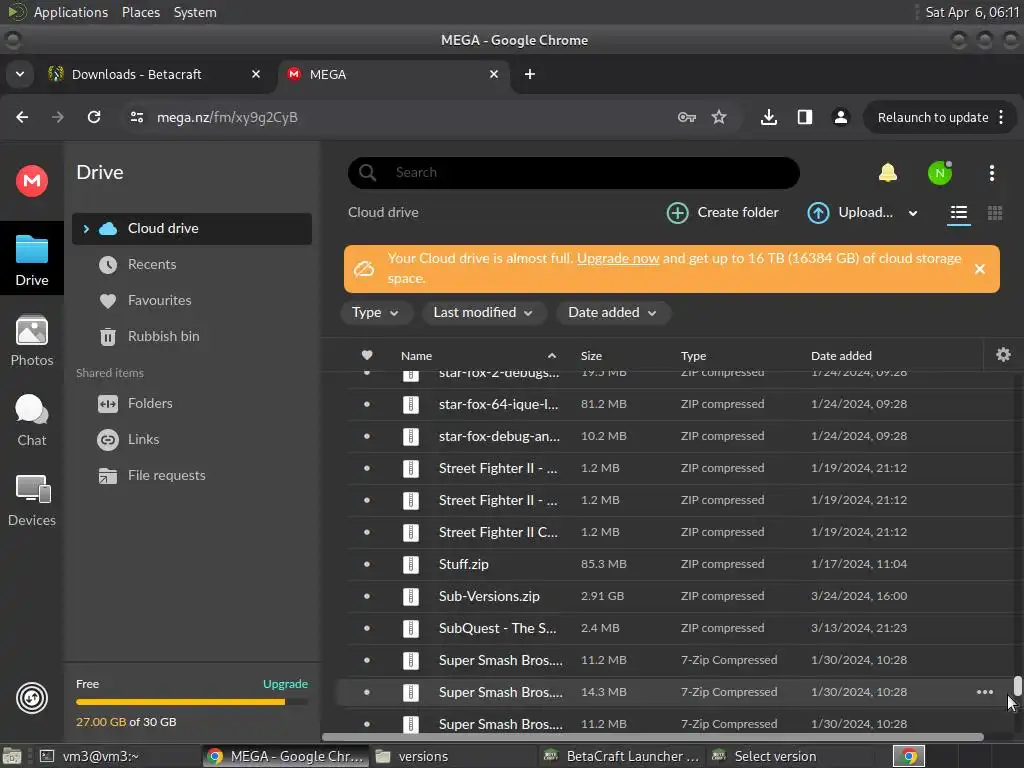View site information icon in address bar
This screenshot has width=1024, height=768.
tap(136, 117)
